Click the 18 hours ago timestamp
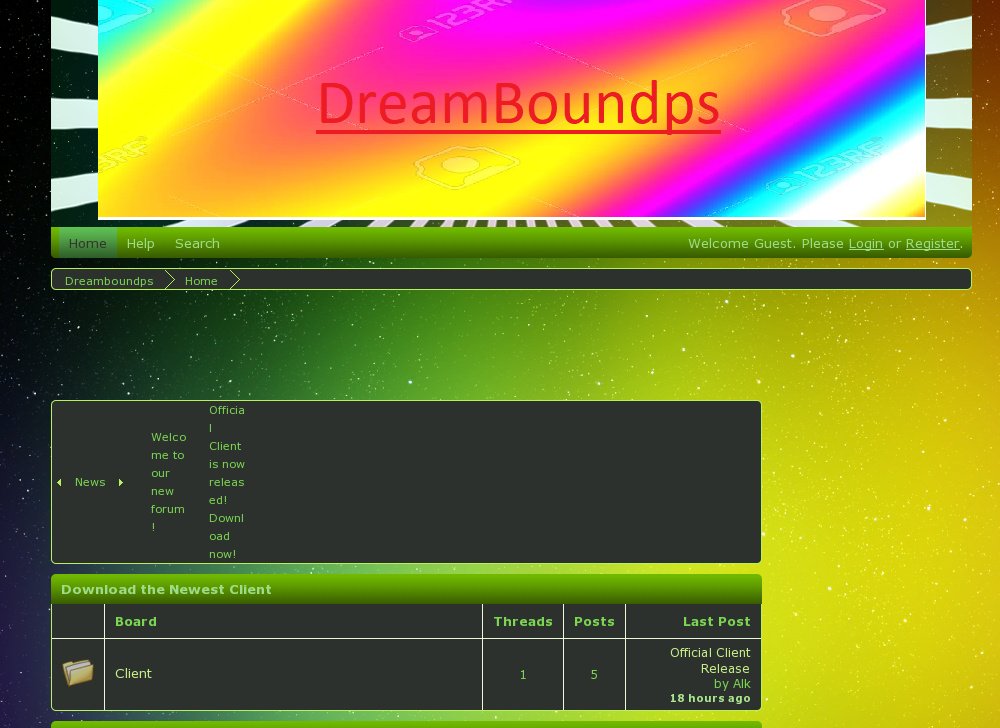Viewport: 1000px width, 728px height. point(710,698)
